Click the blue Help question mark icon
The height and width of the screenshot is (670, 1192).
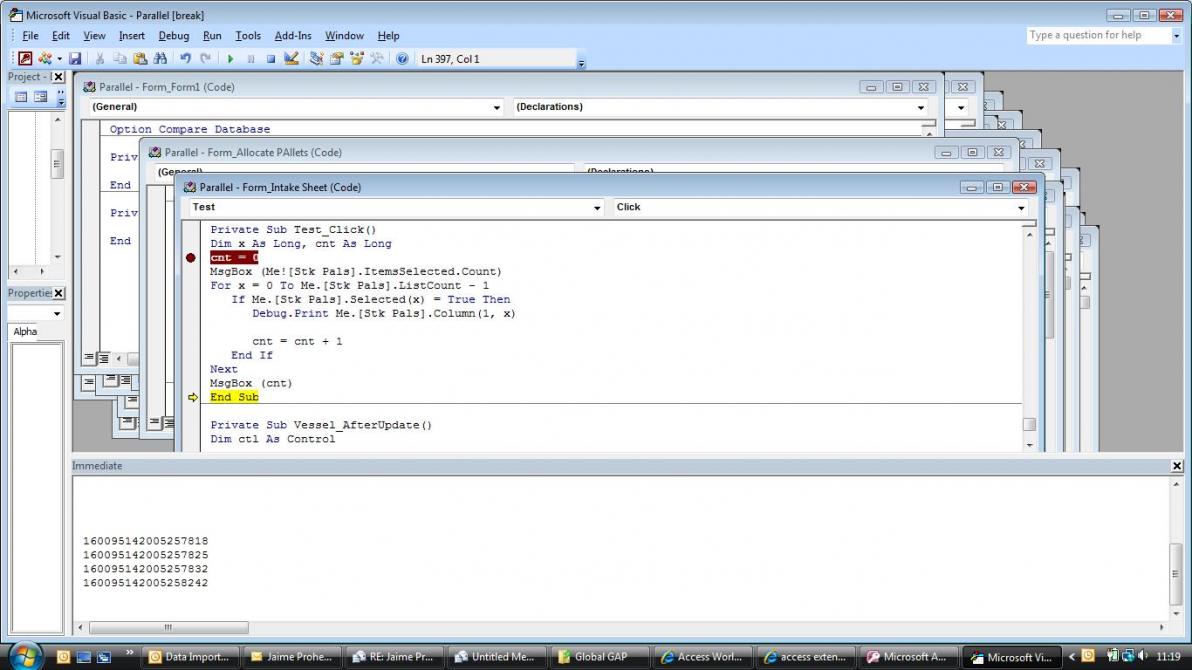[x=402, y=59]
